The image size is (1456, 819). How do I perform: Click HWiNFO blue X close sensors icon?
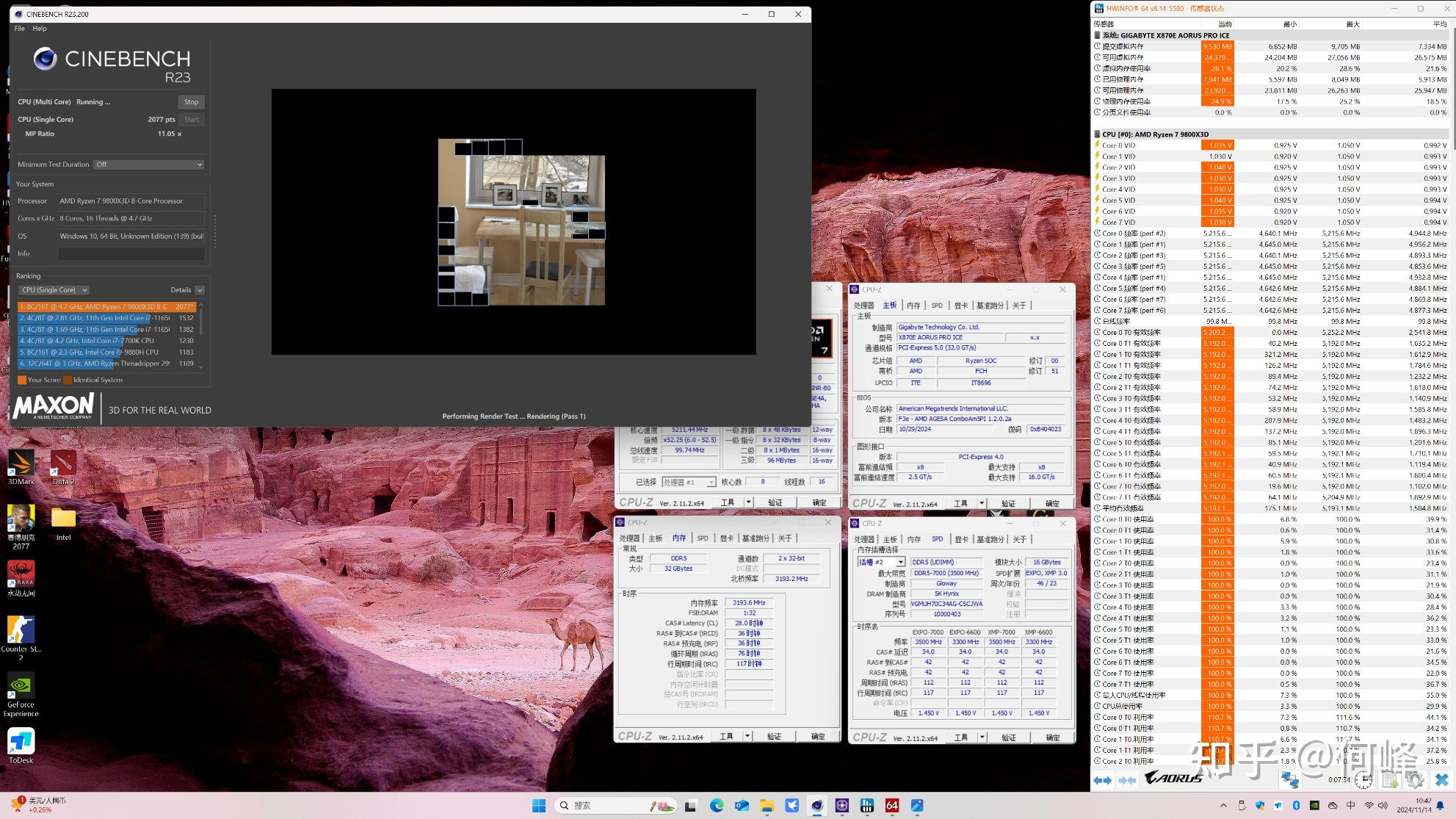[x=1441, y=780]
